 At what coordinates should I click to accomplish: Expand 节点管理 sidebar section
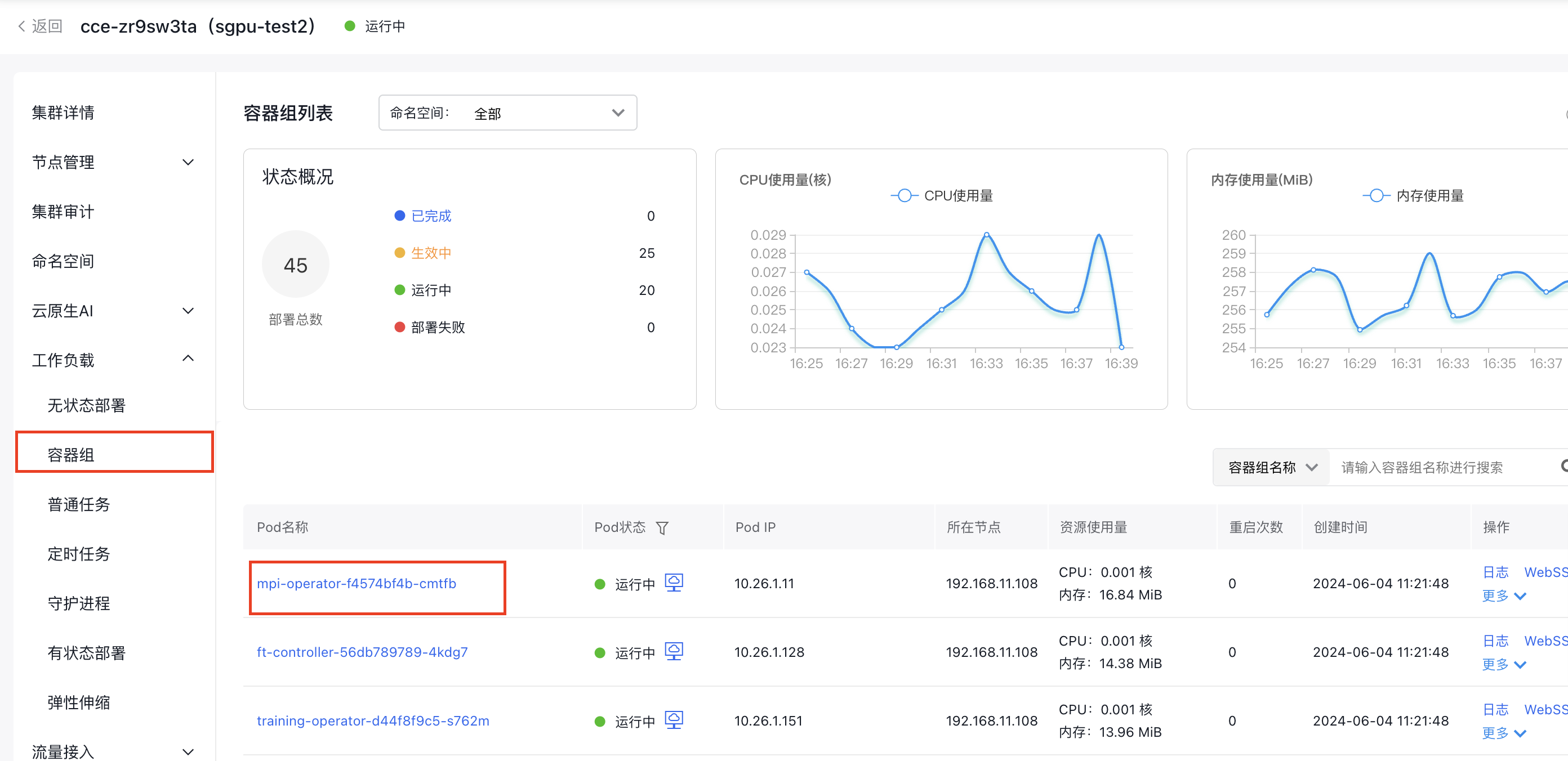pos(188,162)
